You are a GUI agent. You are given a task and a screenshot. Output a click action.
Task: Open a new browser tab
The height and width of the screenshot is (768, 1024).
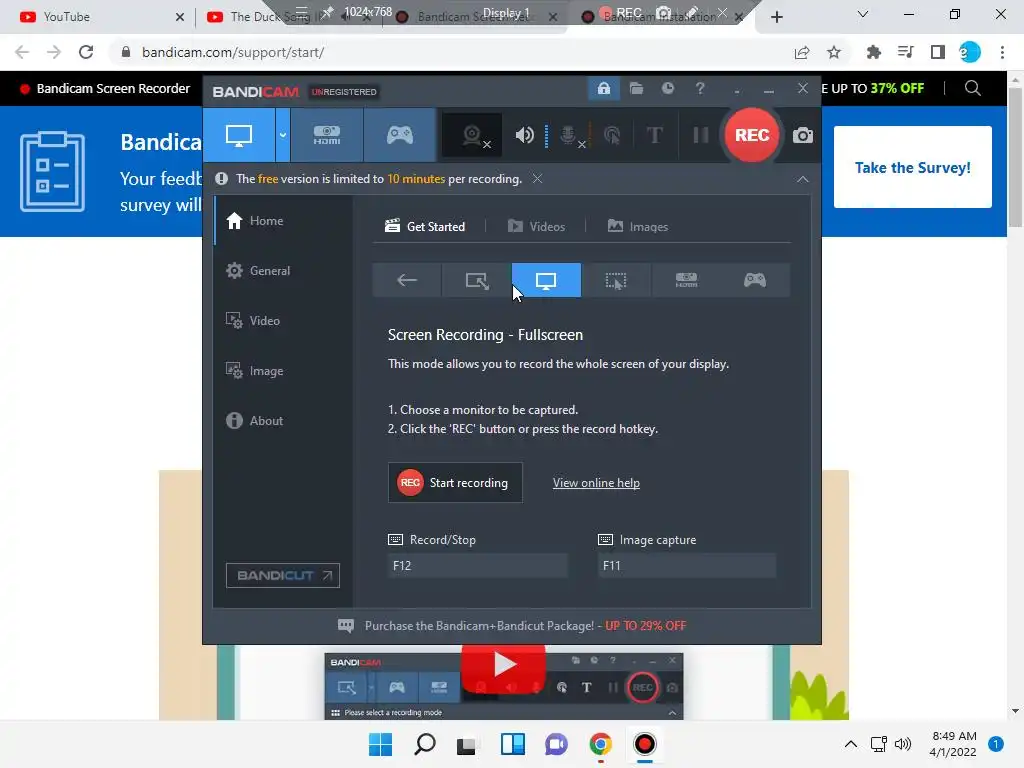(x=776, y=17)
